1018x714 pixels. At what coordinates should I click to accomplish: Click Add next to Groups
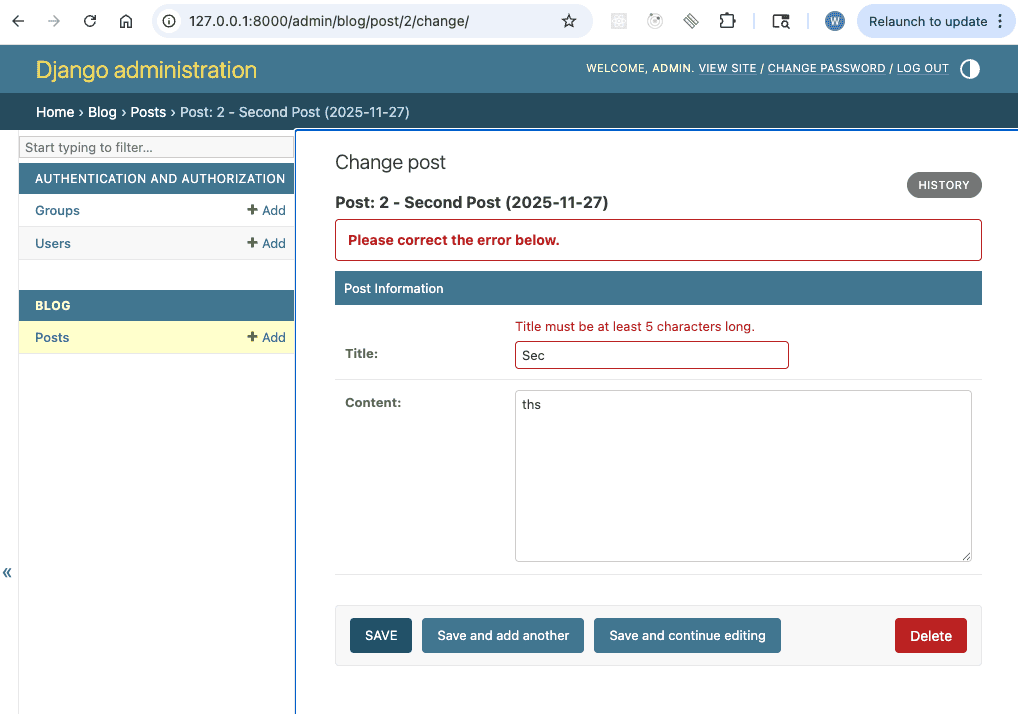click(267, 211)
